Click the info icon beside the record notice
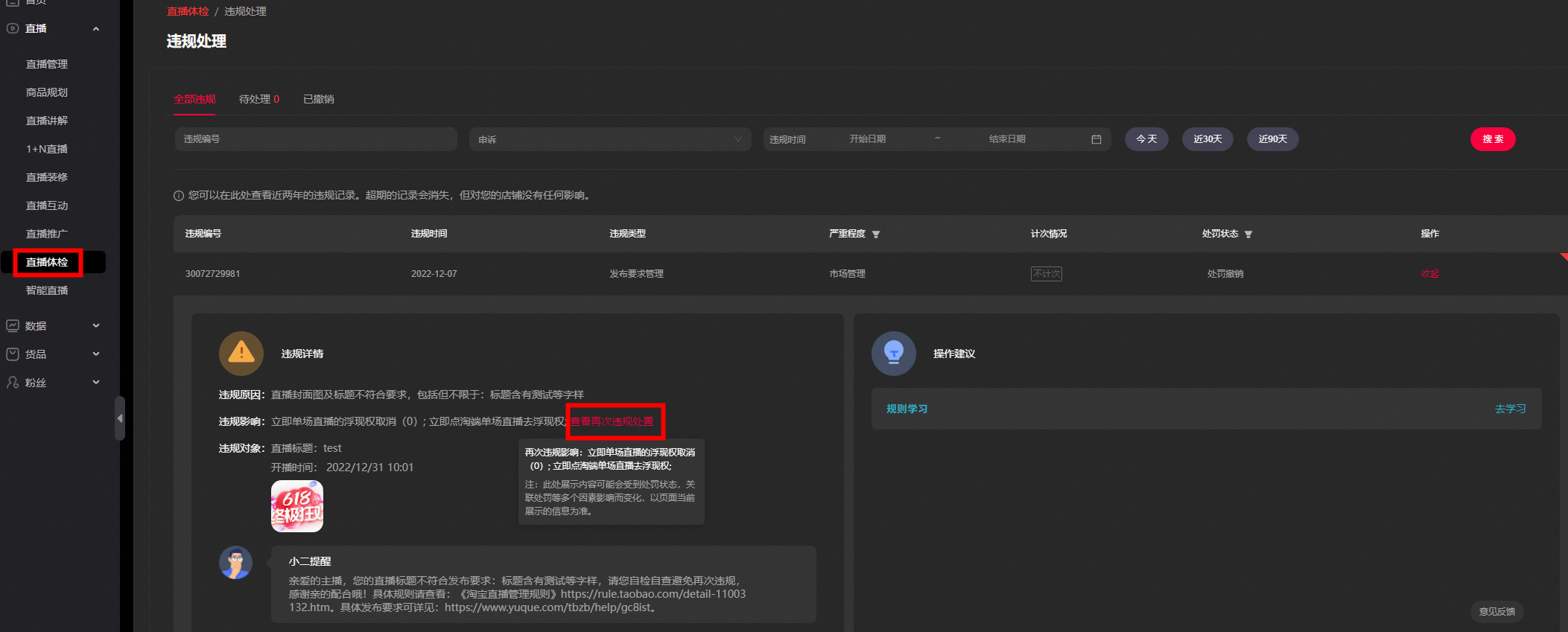This screenshot has height=632, width=1568. pyautogui.click(x=179, y=196)
